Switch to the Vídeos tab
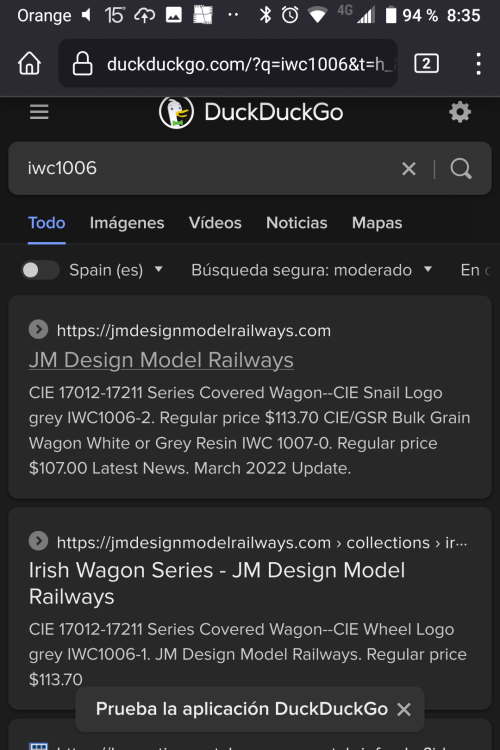The width and height of the screenshot is (500, 750). 215,223
